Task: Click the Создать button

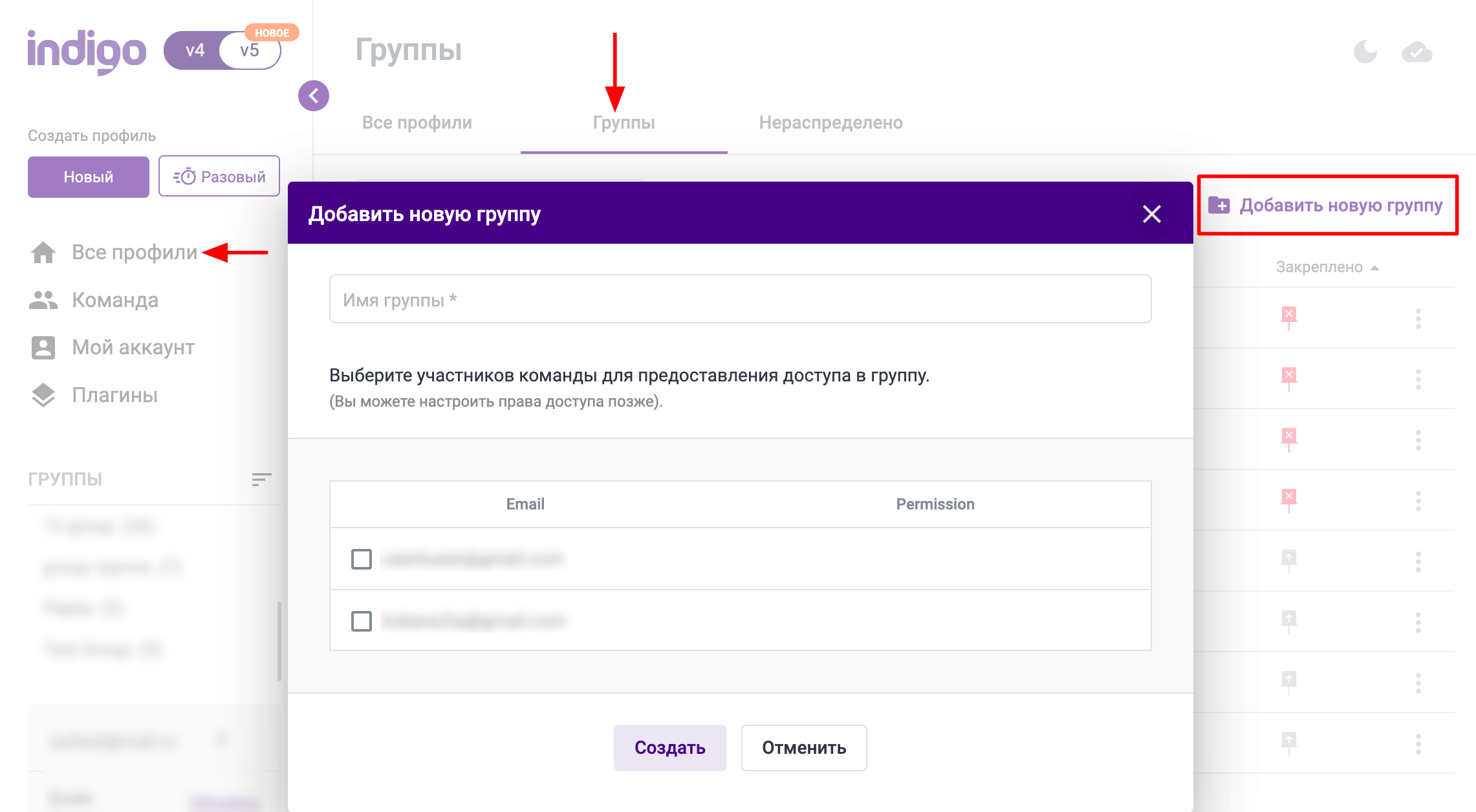Action: [669, 747]
